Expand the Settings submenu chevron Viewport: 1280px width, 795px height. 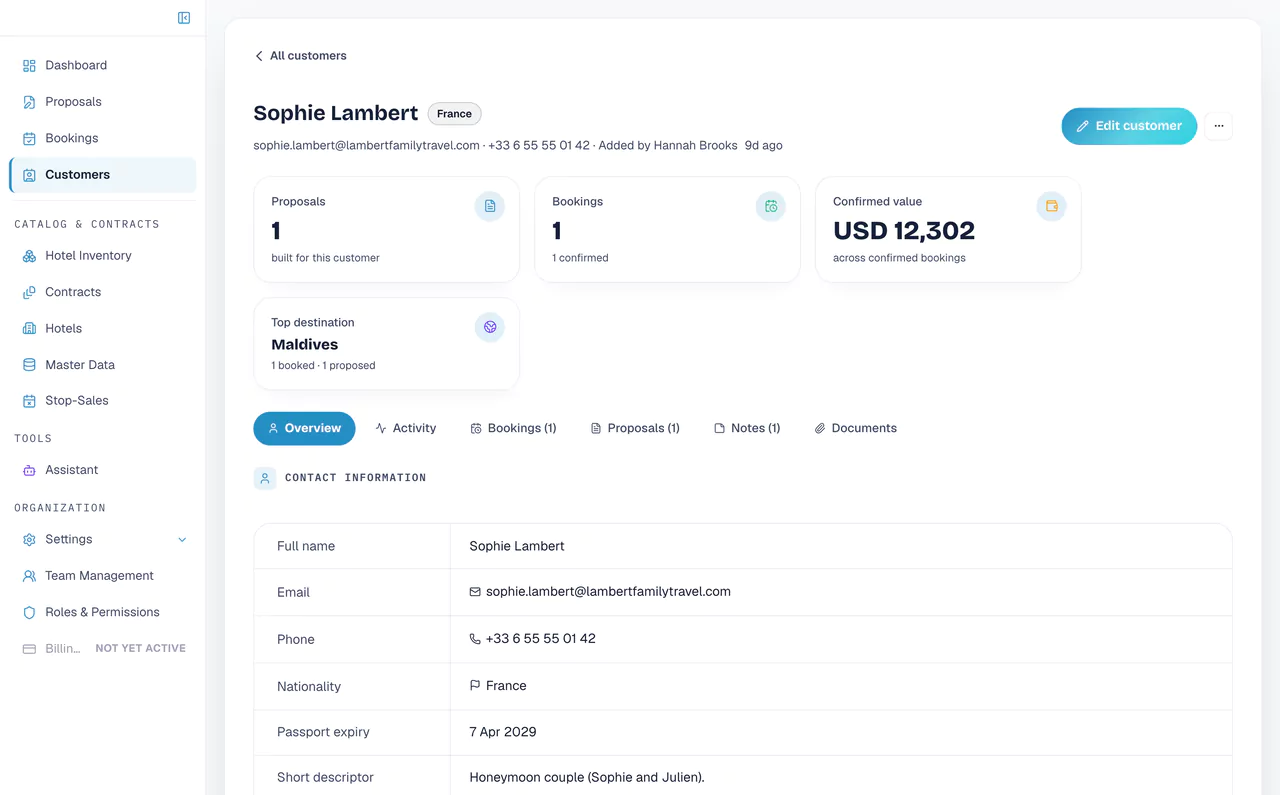tap(182, 540)
